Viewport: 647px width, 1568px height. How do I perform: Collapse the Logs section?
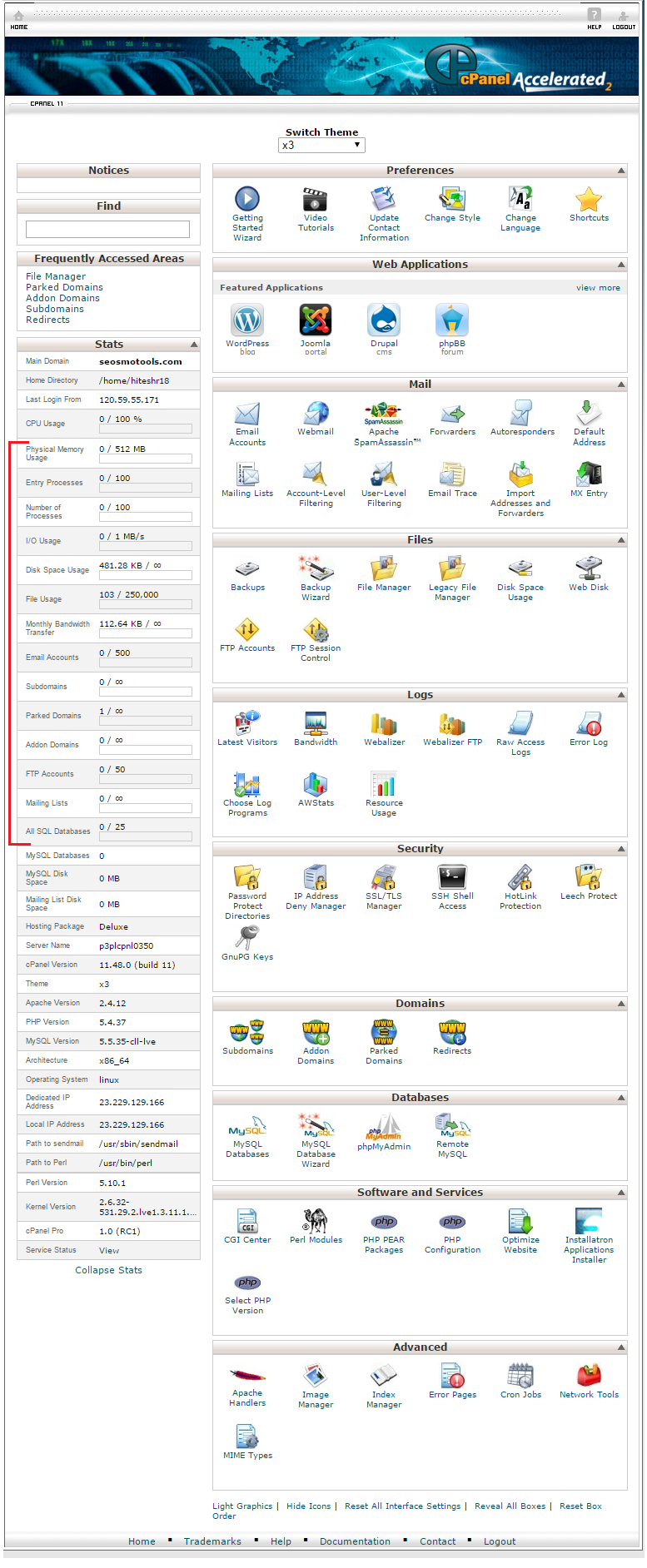pos(621,695)
